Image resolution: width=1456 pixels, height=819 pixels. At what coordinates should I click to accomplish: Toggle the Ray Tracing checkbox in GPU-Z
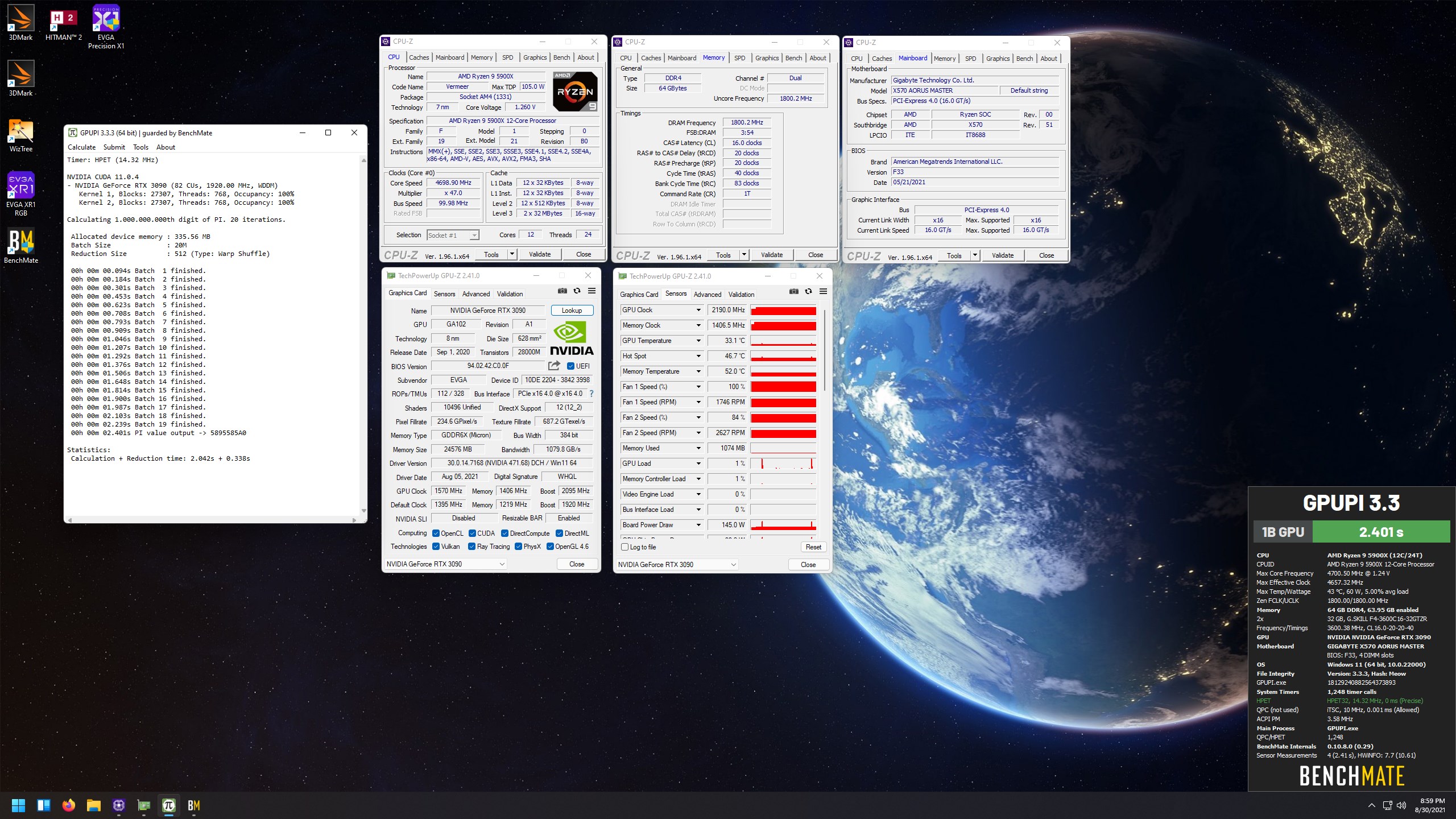(471, 547)
